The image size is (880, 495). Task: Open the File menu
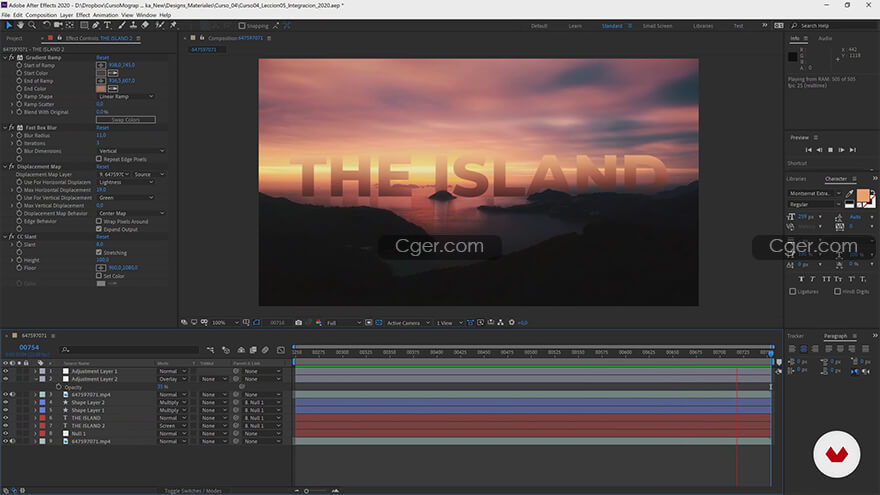pyautogui.click(x=6, y=15)
